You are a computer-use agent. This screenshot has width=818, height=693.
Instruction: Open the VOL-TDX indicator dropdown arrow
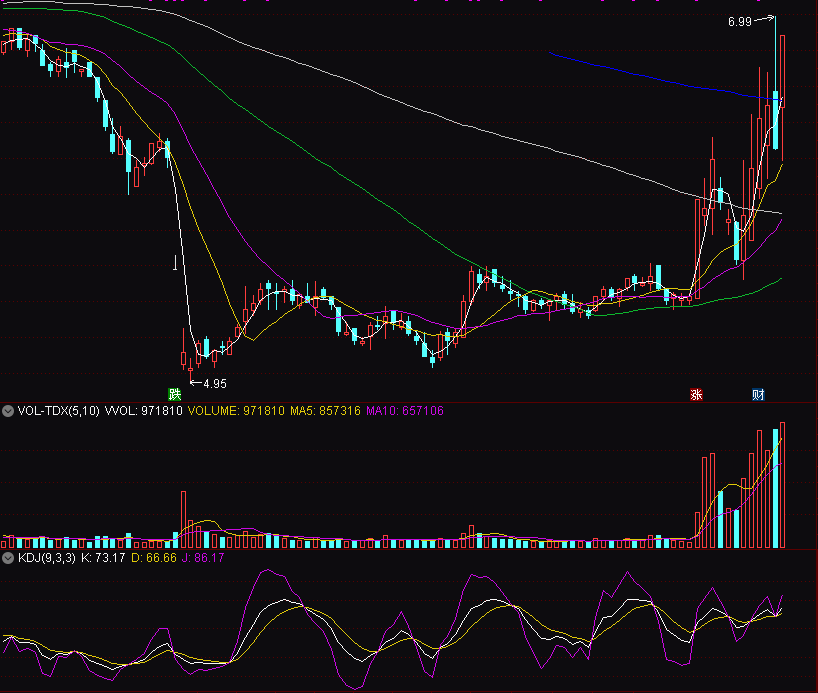[x=8, y=411]
